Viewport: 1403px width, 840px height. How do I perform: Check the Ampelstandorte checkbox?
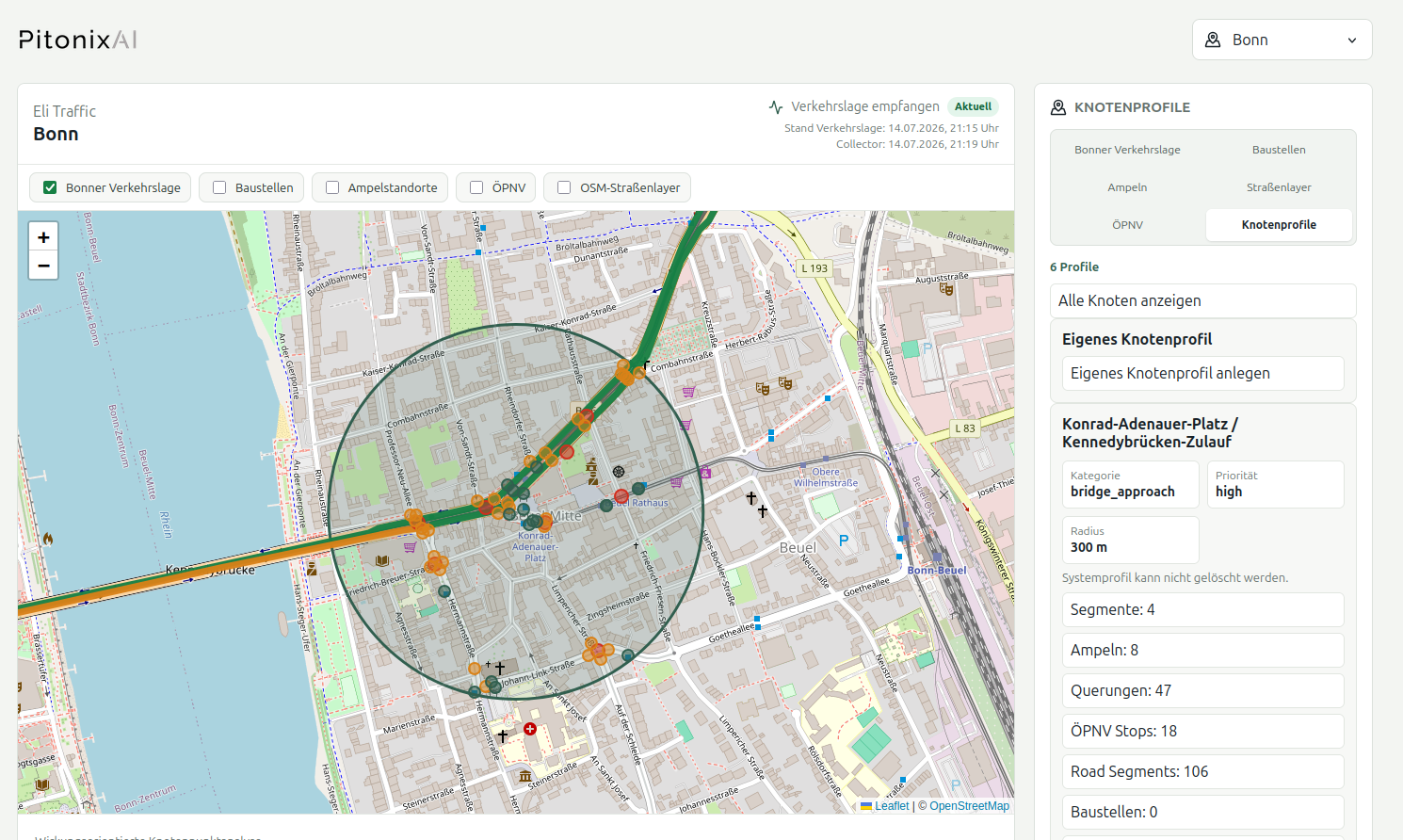(332, 187)
